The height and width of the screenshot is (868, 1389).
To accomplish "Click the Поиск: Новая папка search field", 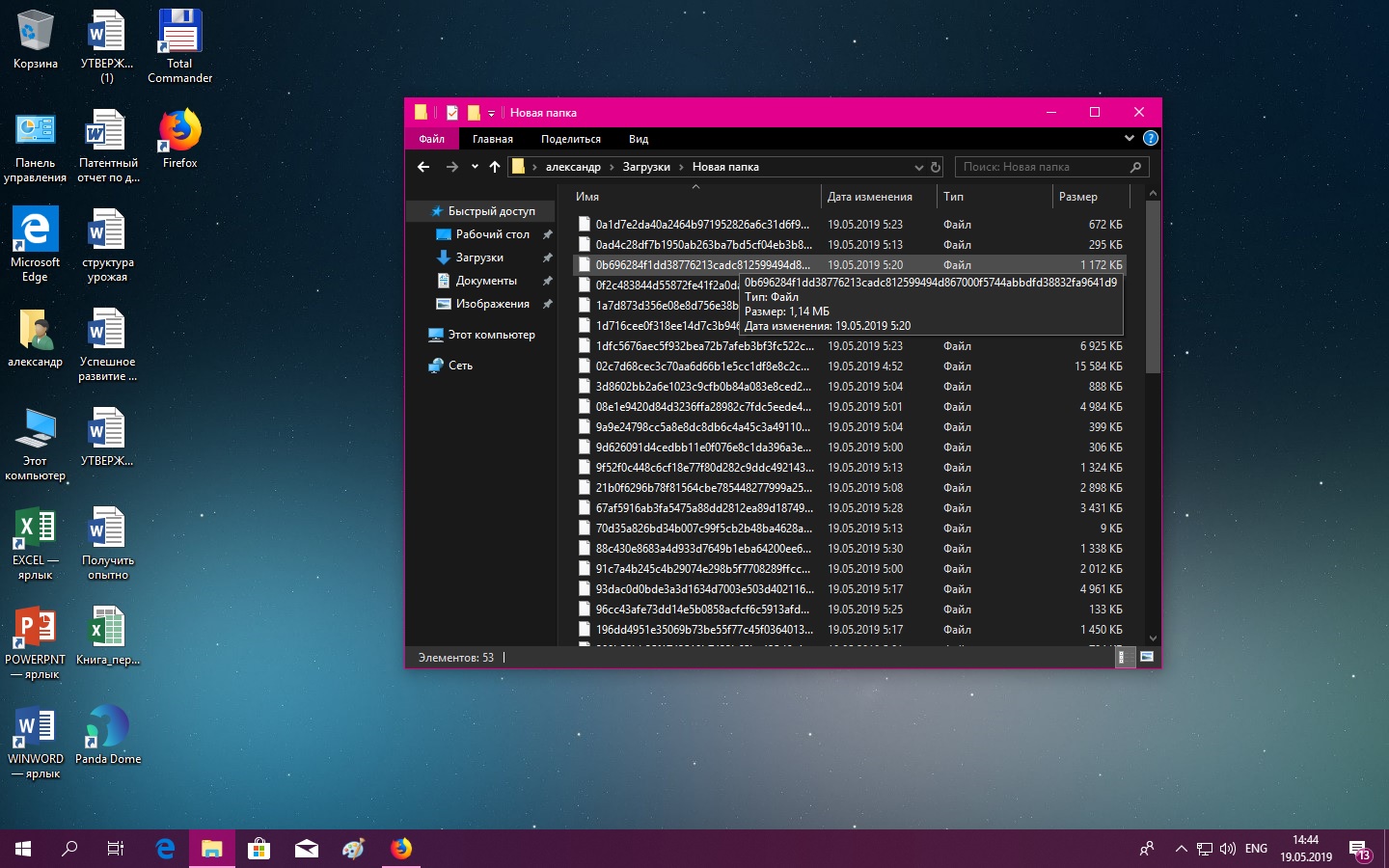I will coord(1042,167).
